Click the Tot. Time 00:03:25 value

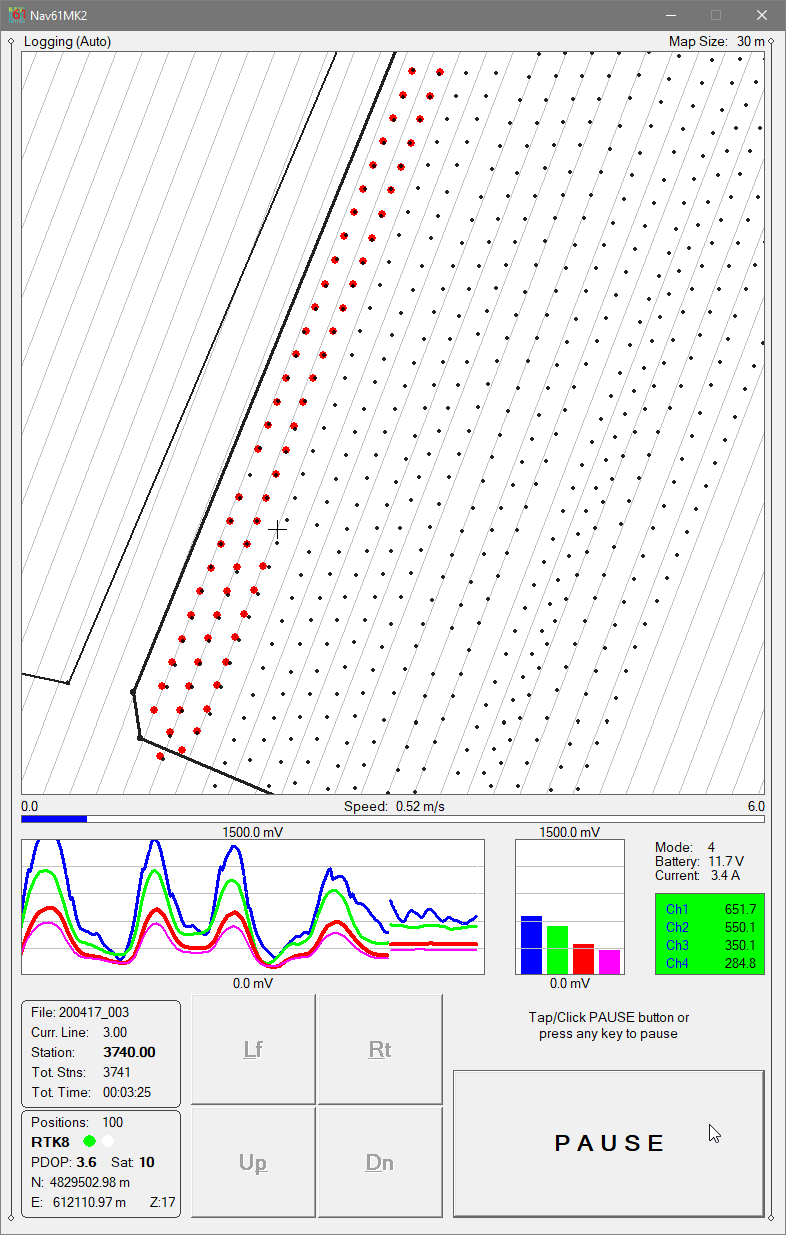[126, 1092]
